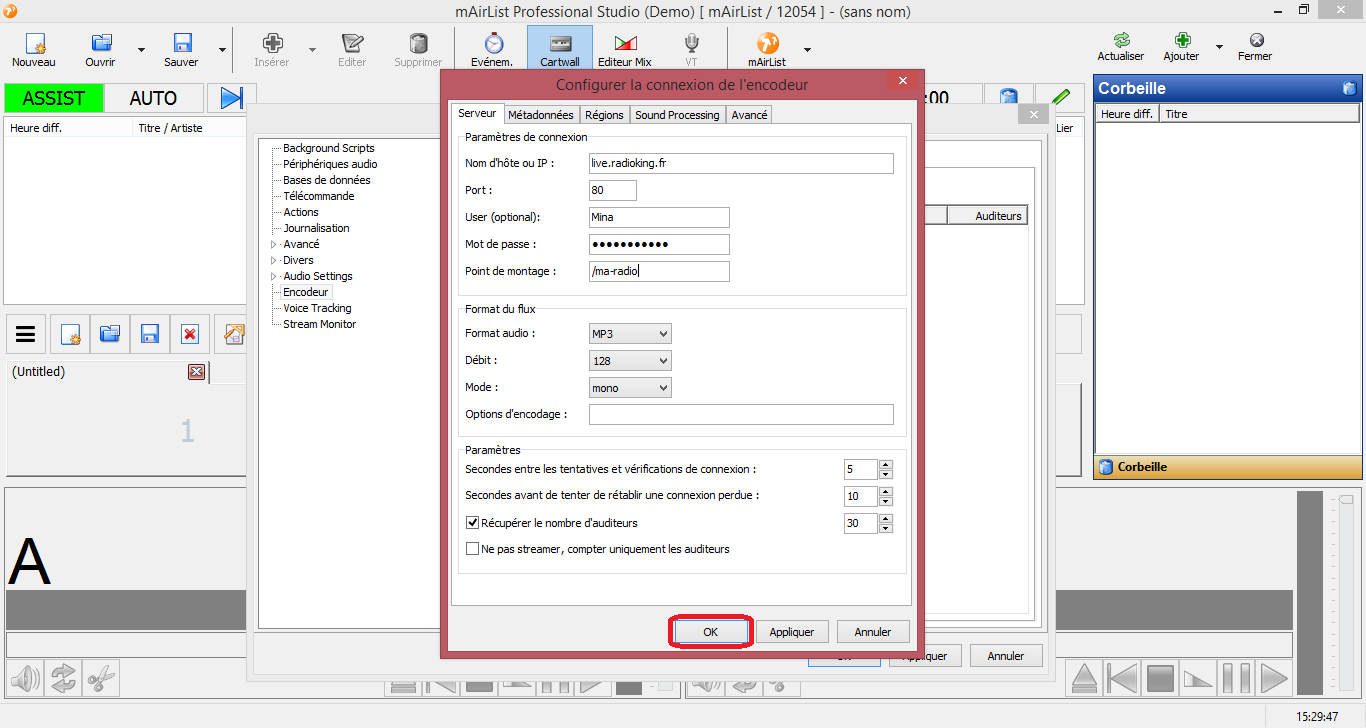
Task: Click the Editer toolbar icon
Action: (x=352, y=43)
